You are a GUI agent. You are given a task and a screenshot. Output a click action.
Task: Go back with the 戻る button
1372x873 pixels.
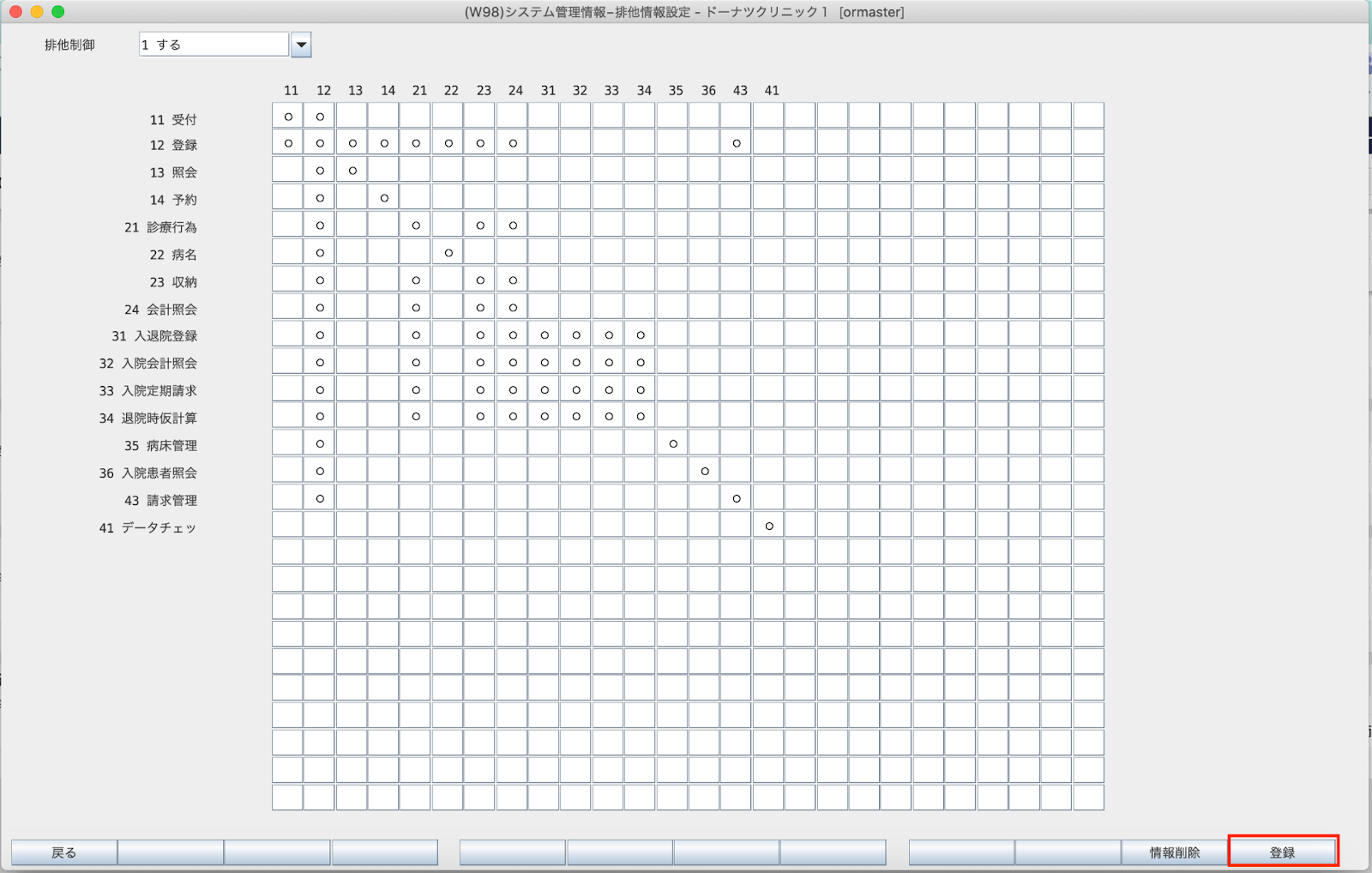click(x=64, y=852)
